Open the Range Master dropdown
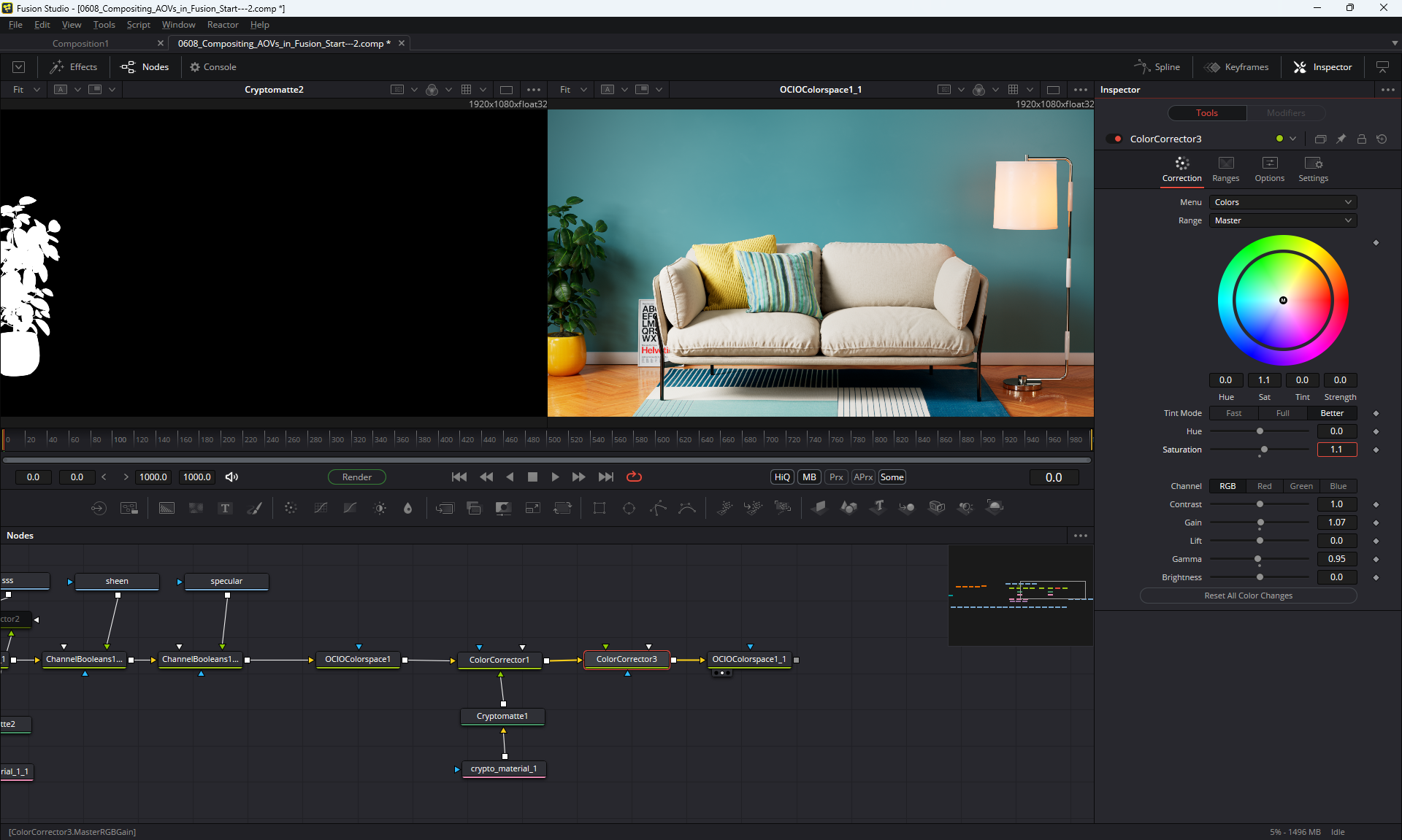 pos(1282,220)
